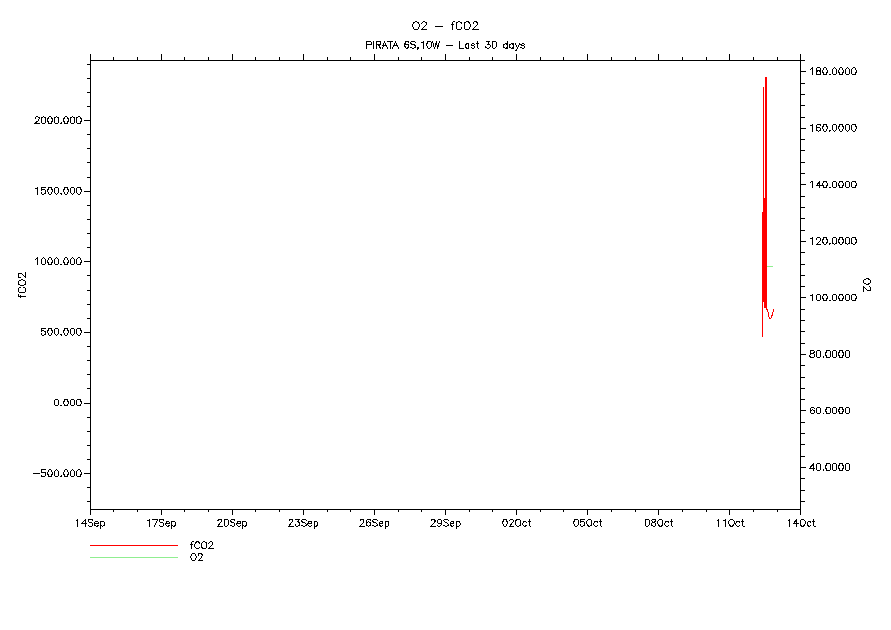891x630 pixels.
Task: Choose the 11Oct date tick label
Action: (x=729, y=523)
